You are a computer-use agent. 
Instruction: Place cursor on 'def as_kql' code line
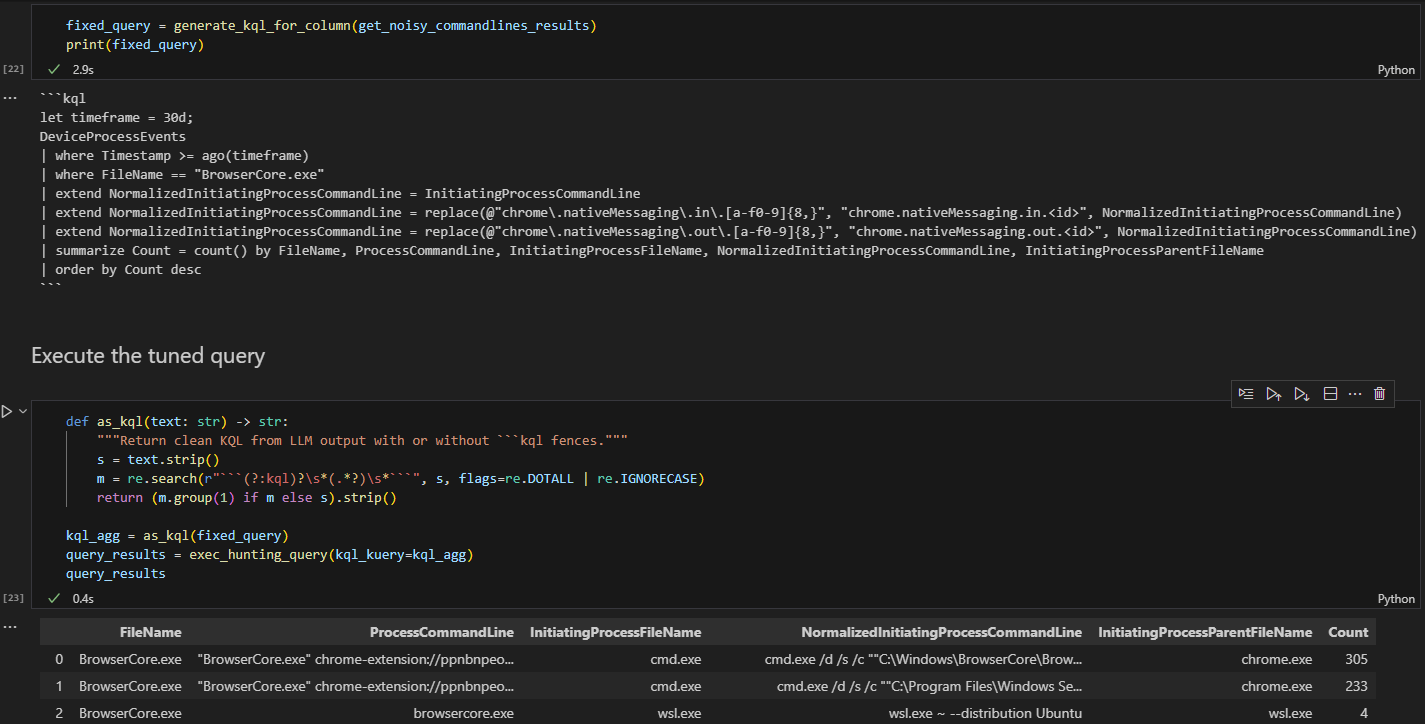[x=177, y=421]
